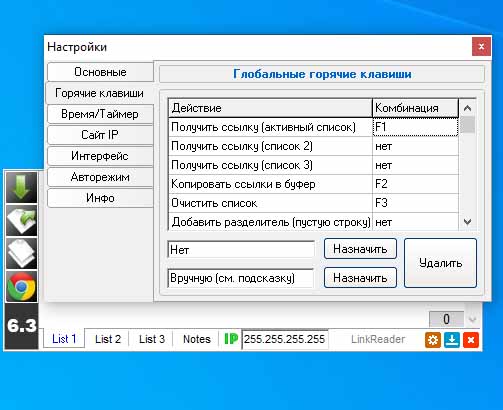Click the 0 counter field
The height and width of the screenshot is (410, 503).
446,320
